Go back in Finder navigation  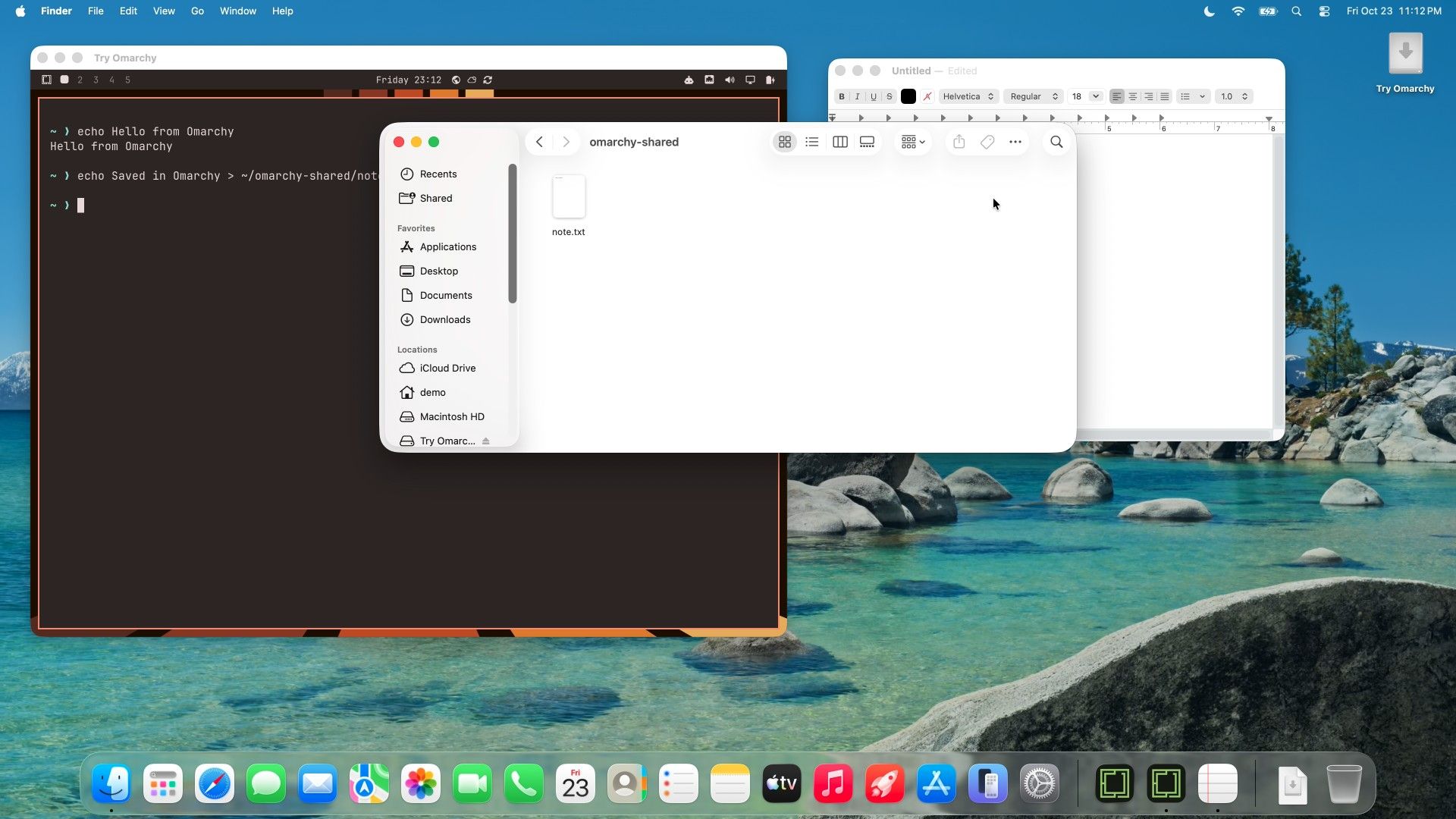tap(539, 142)
